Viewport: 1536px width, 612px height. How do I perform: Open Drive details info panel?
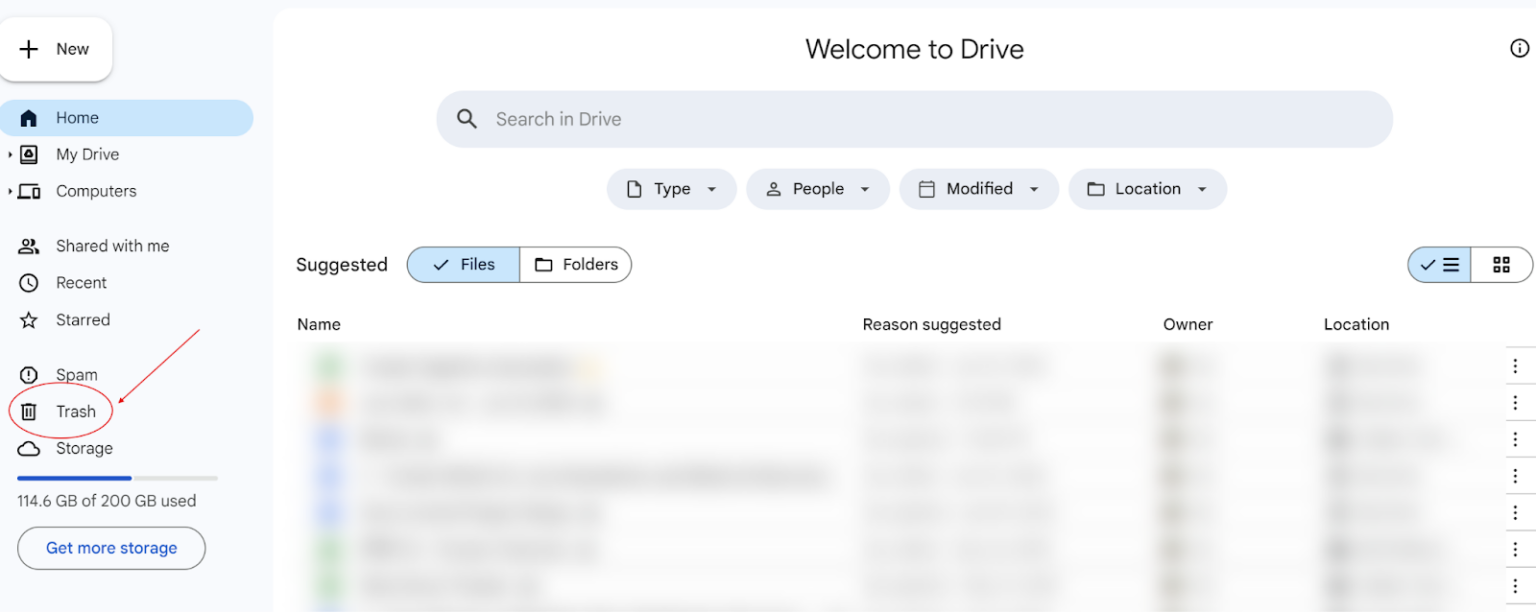pyautogui.click(x=1519, y=47)
